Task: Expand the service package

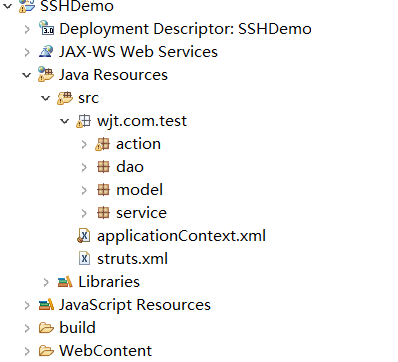Action: click(x=84, y=213)
